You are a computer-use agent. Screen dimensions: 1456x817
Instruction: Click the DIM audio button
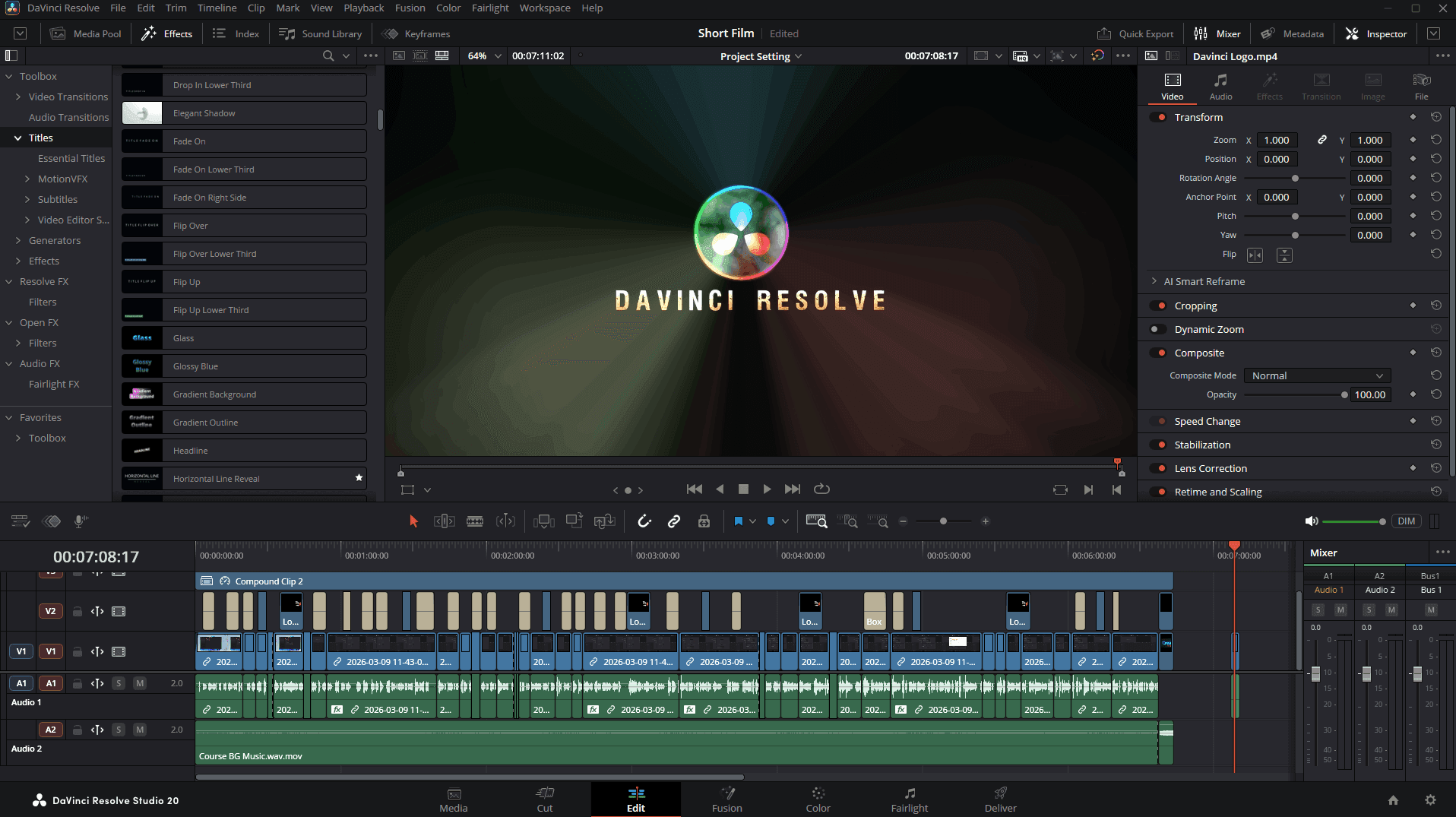[x=1406, y=521]
